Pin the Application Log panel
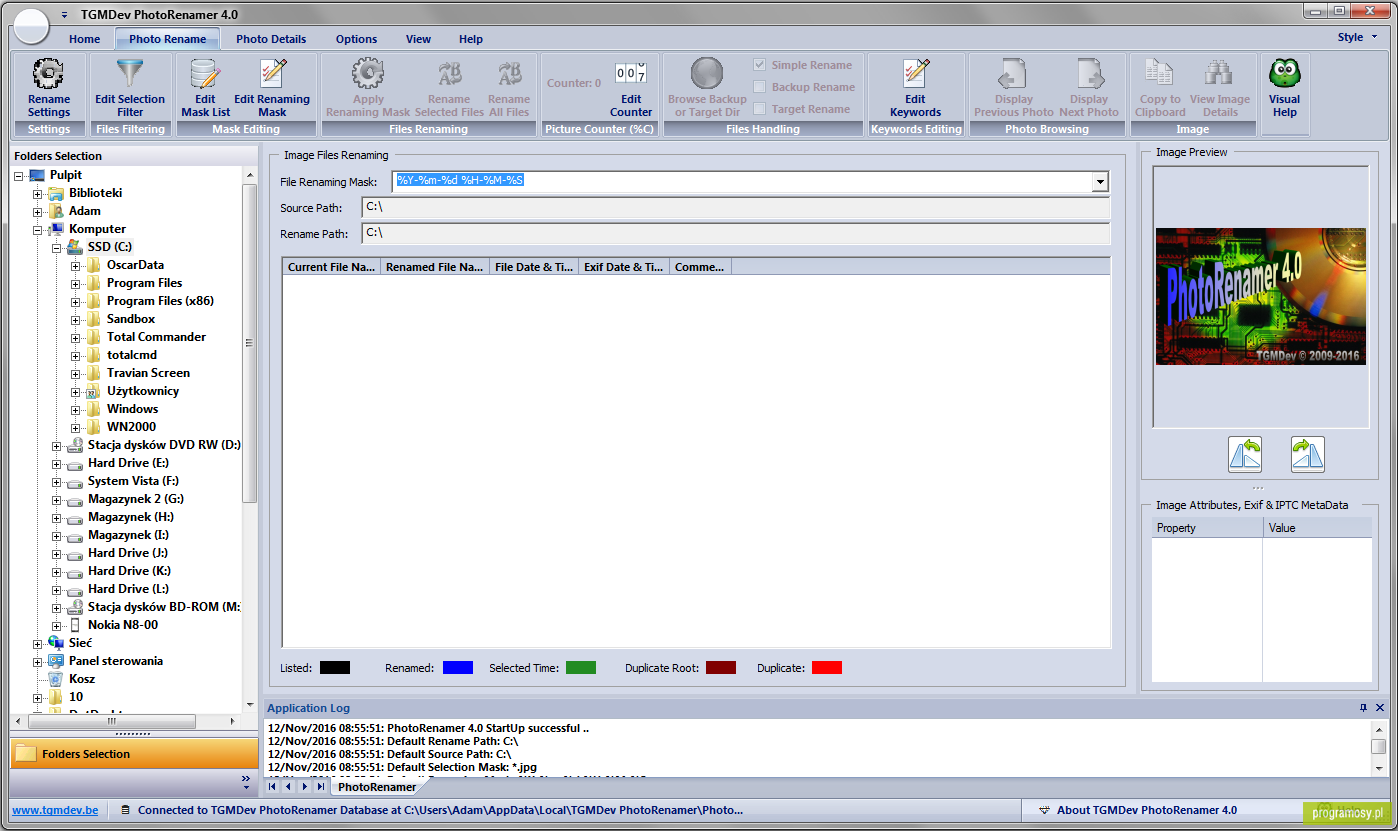The width and height of the screenshot is (1398, 831). point(1363,707)
